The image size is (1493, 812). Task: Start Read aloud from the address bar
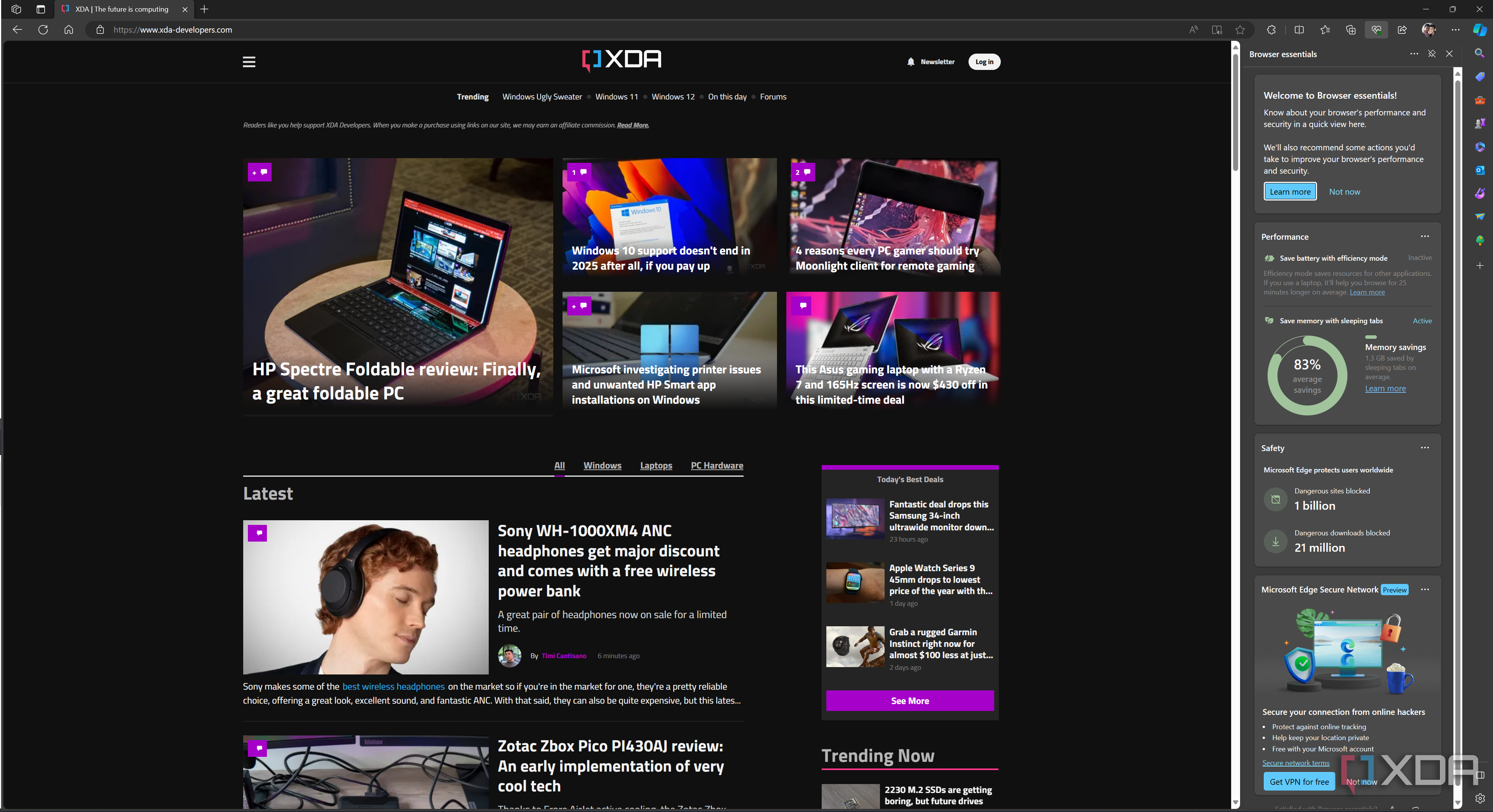(x=1193, y=30)
